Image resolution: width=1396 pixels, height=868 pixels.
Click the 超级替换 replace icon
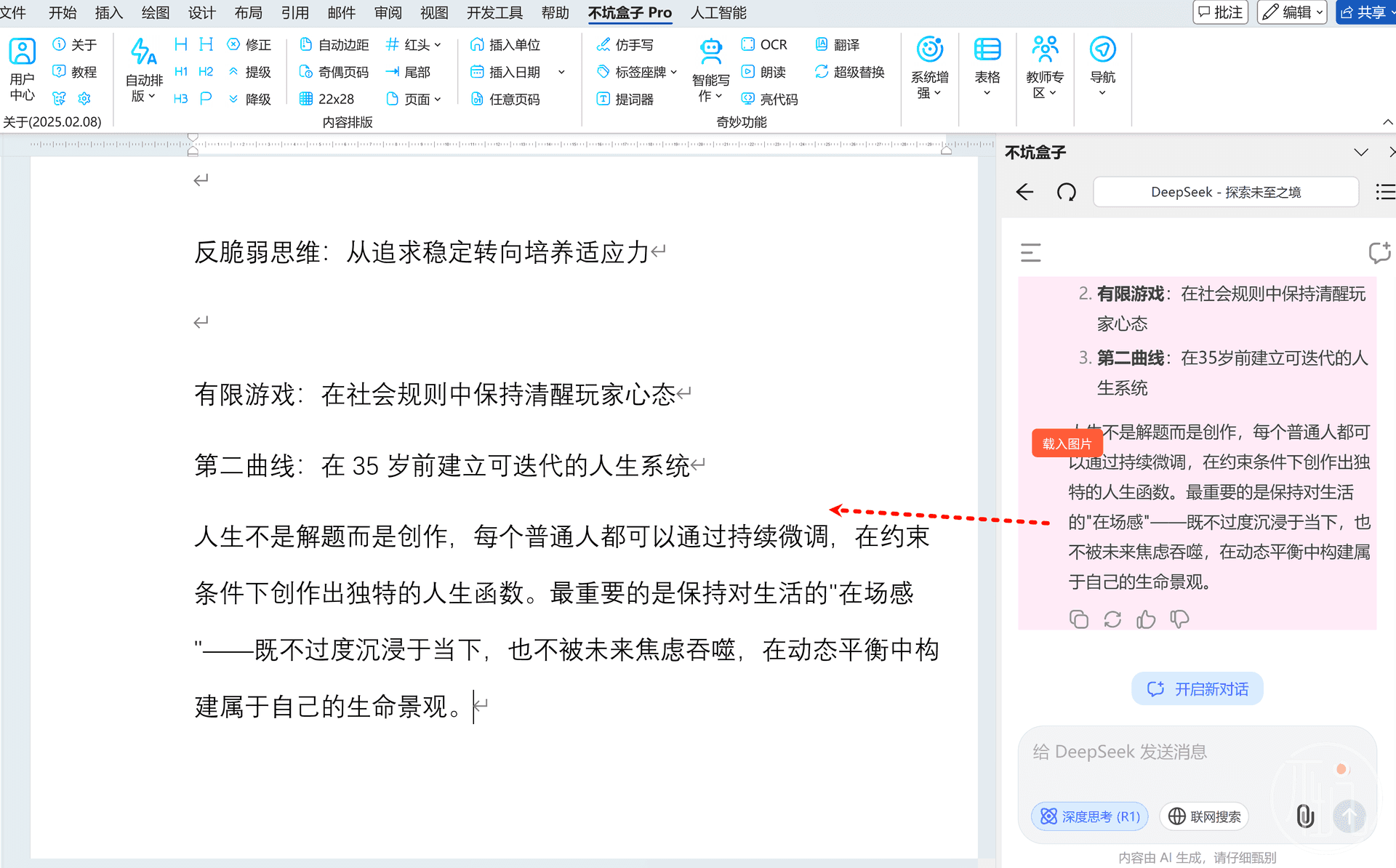pyautogui.click(x=822, y=72)
